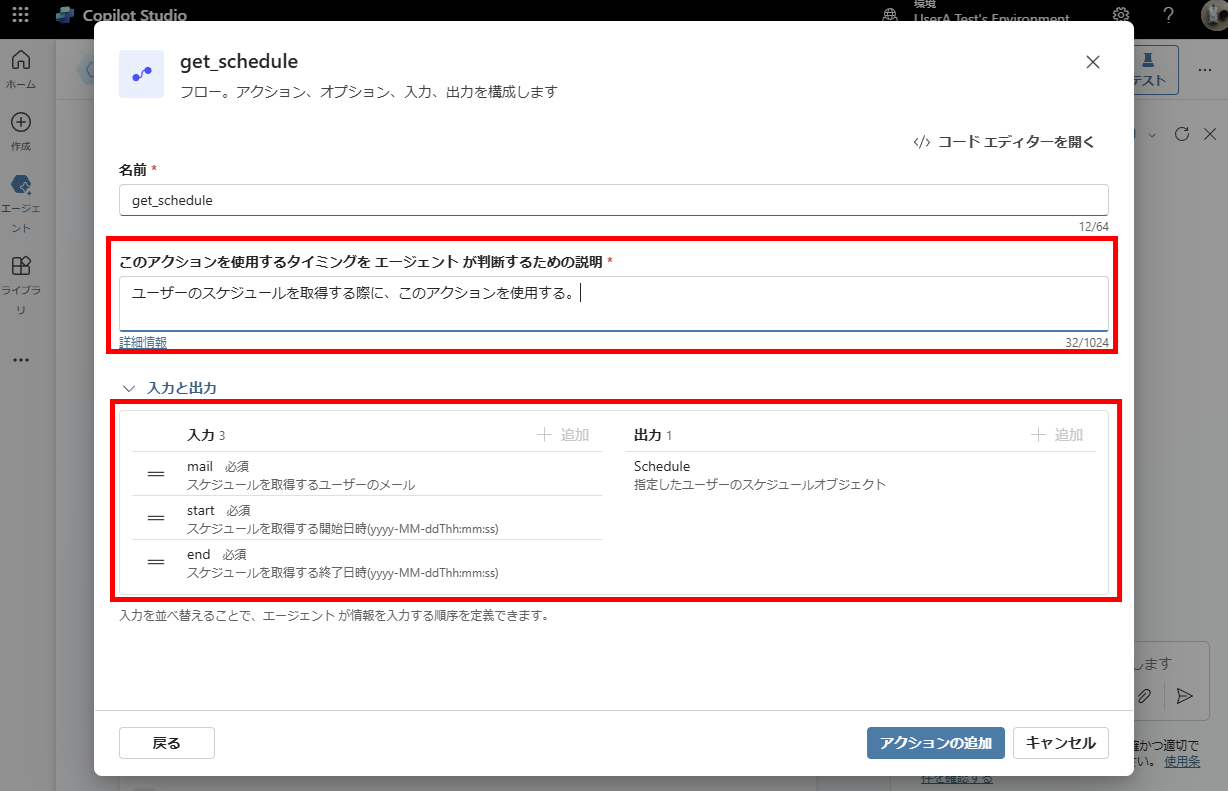Click the sidebar more options ellipsis
1228x791 pixels.
click(21, 360)
